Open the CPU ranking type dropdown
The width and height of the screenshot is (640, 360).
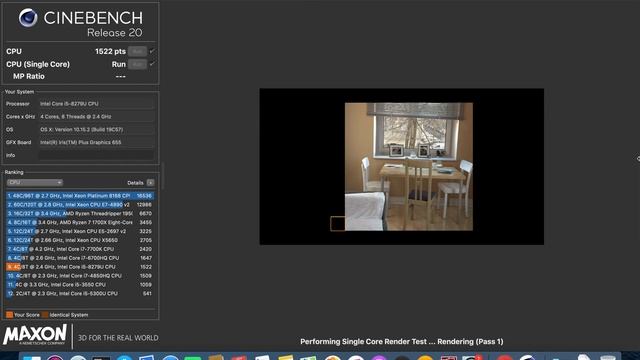pos(35,182)
